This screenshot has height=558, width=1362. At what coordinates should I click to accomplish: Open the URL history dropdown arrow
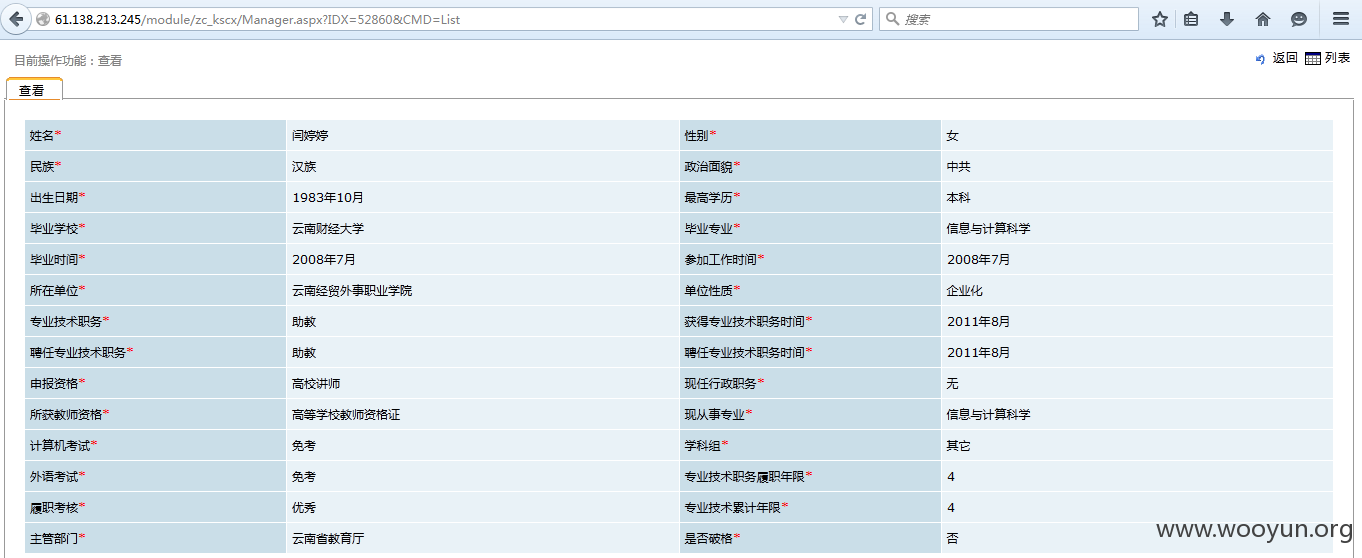pyautogui.click(x=843, y=19)
